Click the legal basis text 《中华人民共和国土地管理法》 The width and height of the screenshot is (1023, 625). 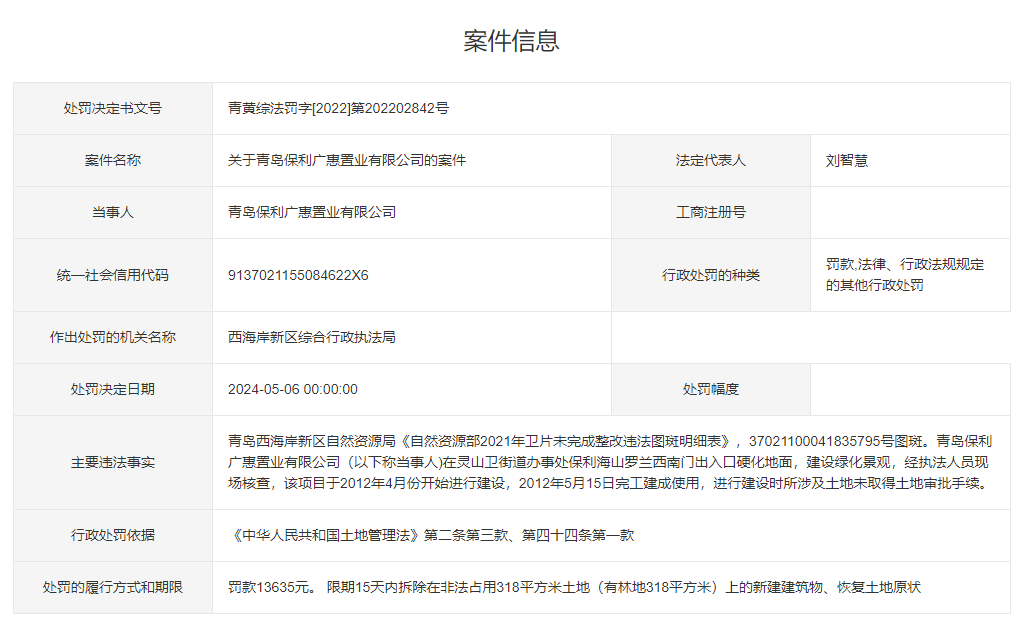(x=324, y=535)
